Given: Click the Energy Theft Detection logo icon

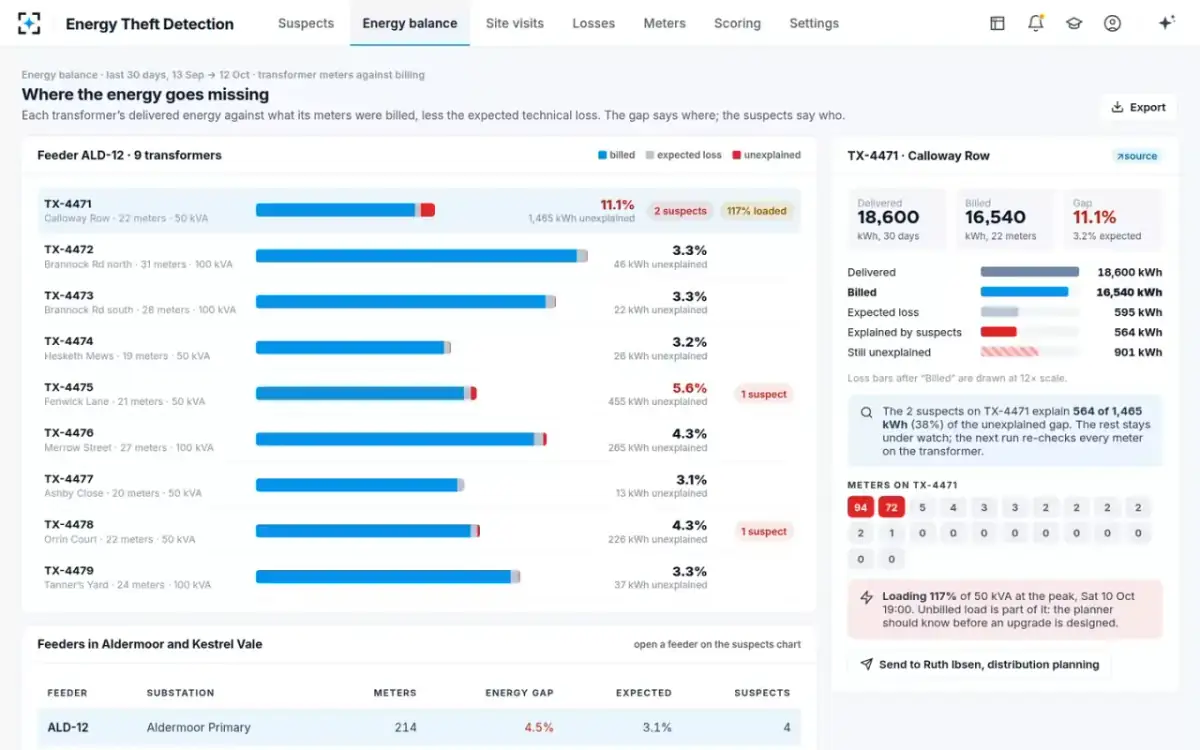Looking at the screenshot, I should point(29,23).
